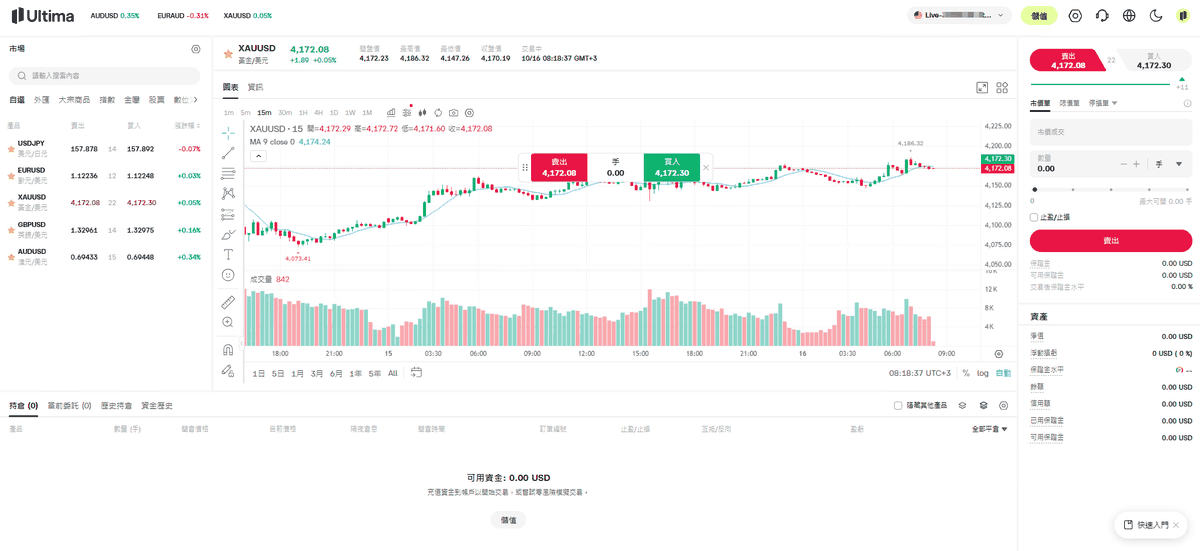Toggle EURUSD favorite star in list

(x=12, y=175)
